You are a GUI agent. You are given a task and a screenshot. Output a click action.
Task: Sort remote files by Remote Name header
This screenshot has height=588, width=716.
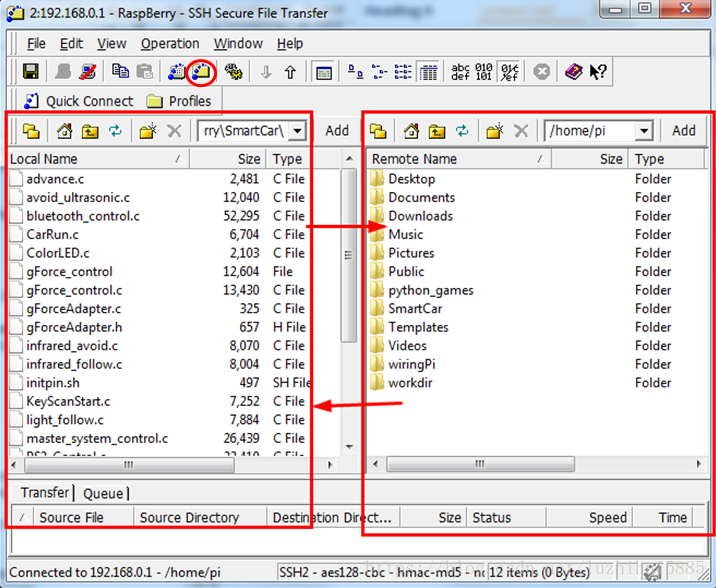[x=459, y=159]
